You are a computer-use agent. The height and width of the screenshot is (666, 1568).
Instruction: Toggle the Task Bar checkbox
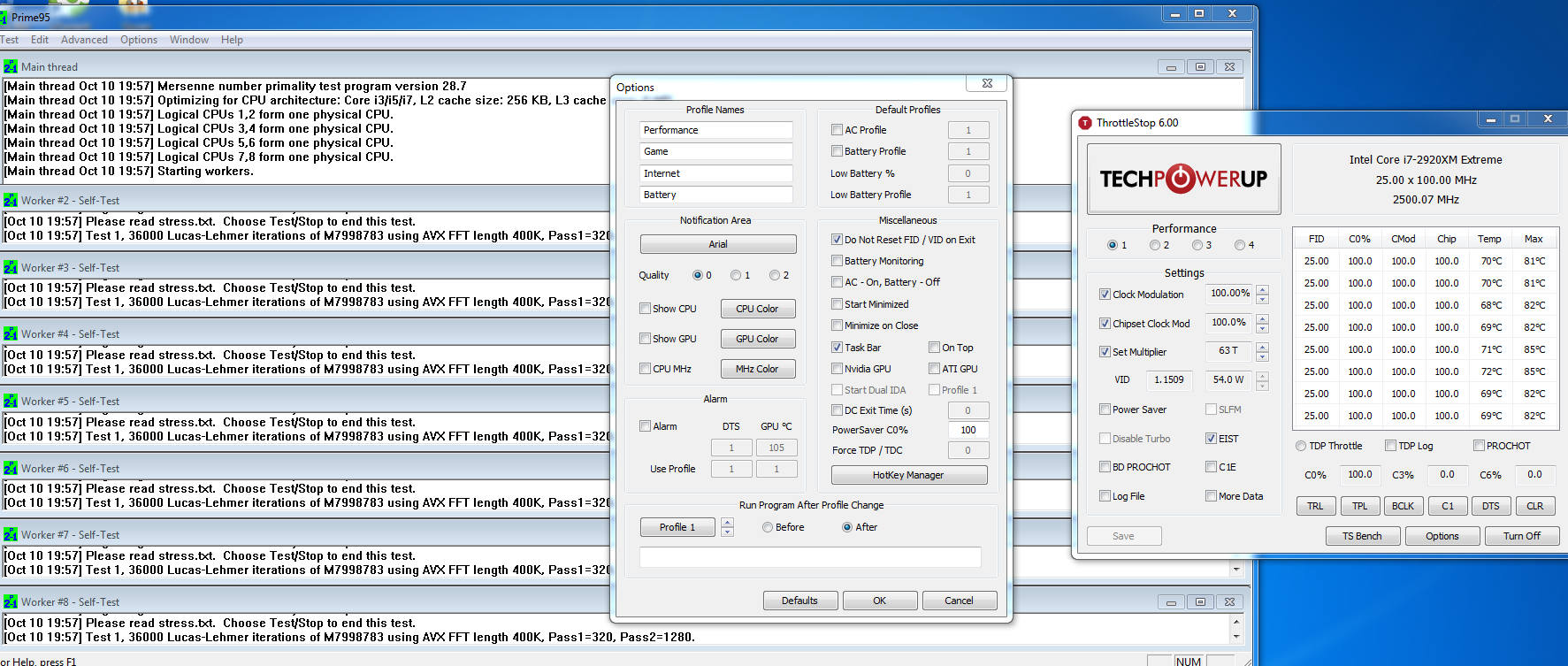[837, 348]
